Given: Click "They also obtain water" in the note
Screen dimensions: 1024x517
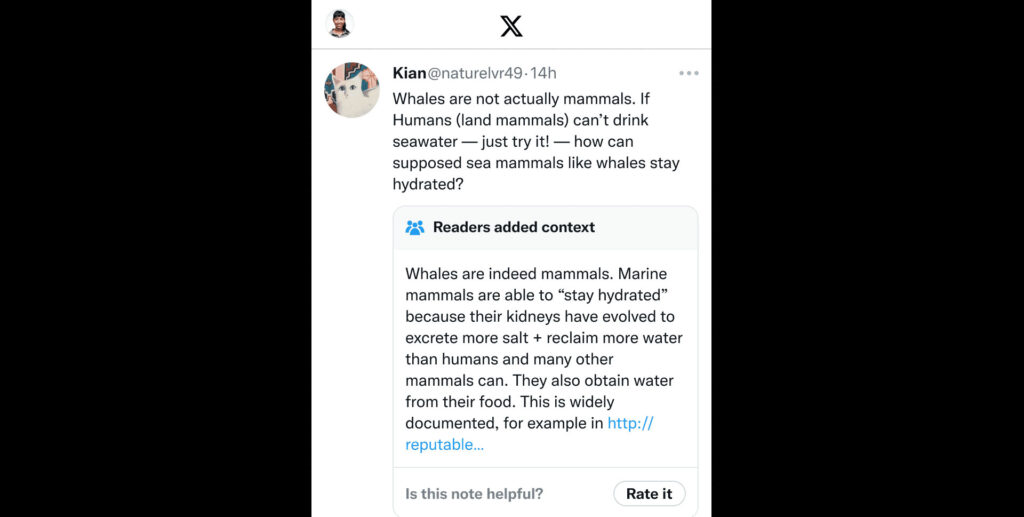Looking at the screenshot, I should [591, 381].
